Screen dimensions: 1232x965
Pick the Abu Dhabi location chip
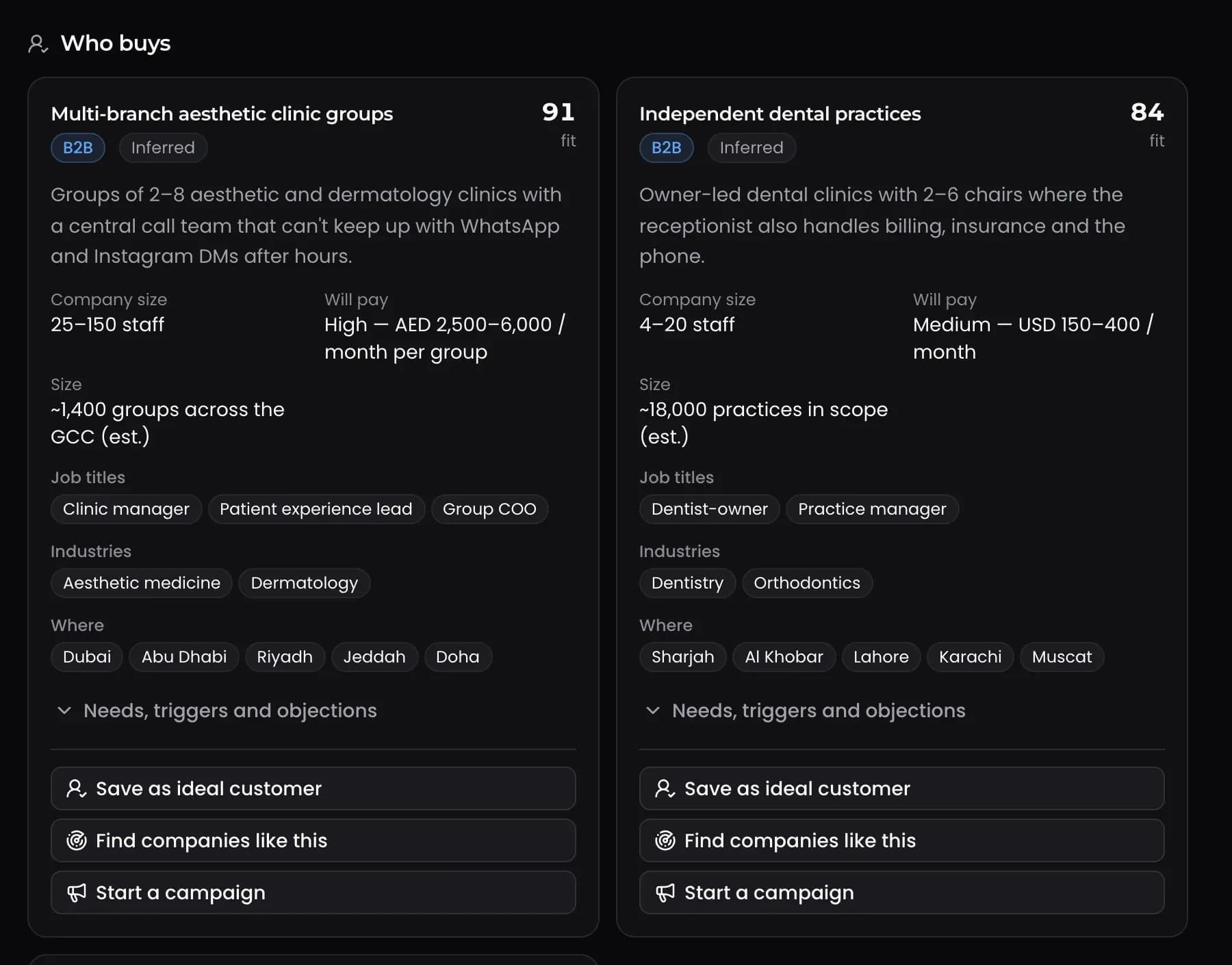click(184, 657)
